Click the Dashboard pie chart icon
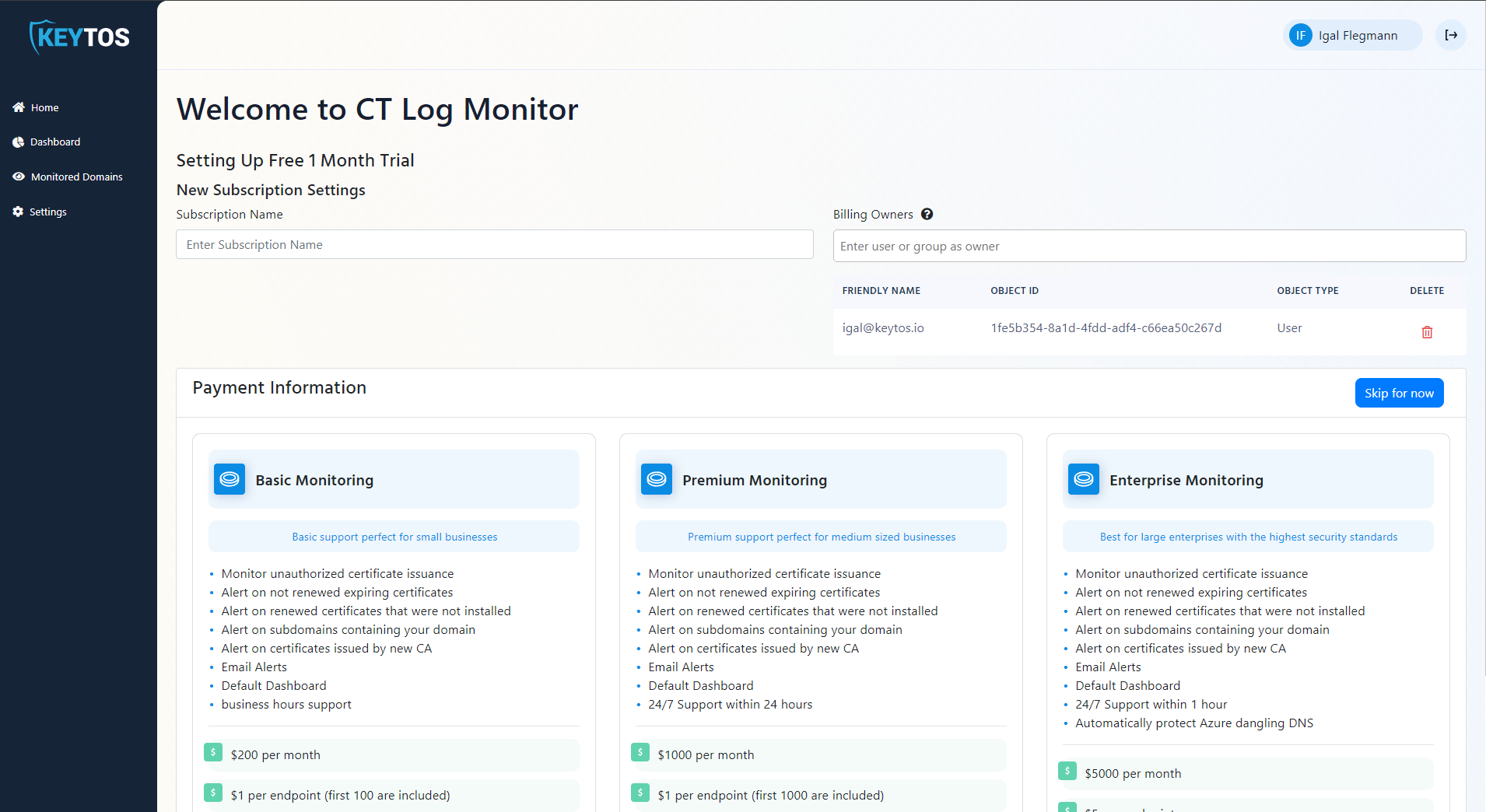The height and width of the screenshot is (812, 1486). click(x=19, y=142)
